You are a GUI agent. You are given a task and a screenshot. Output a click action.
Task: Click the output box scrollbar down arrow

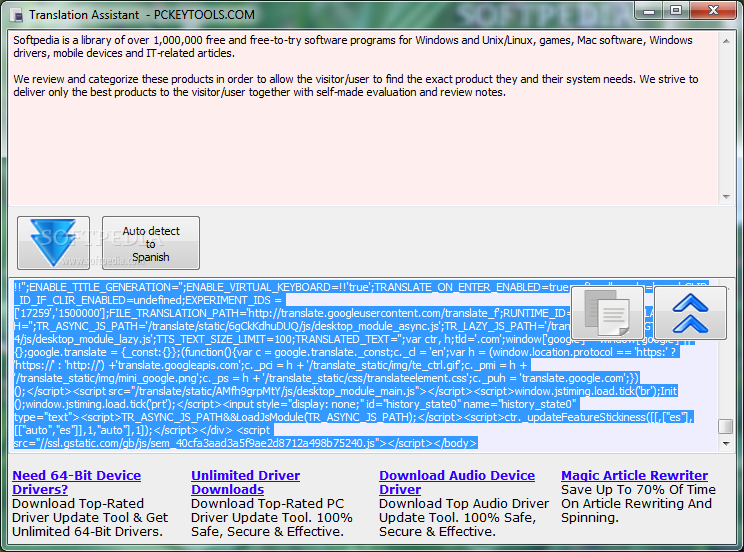(726, 443)
